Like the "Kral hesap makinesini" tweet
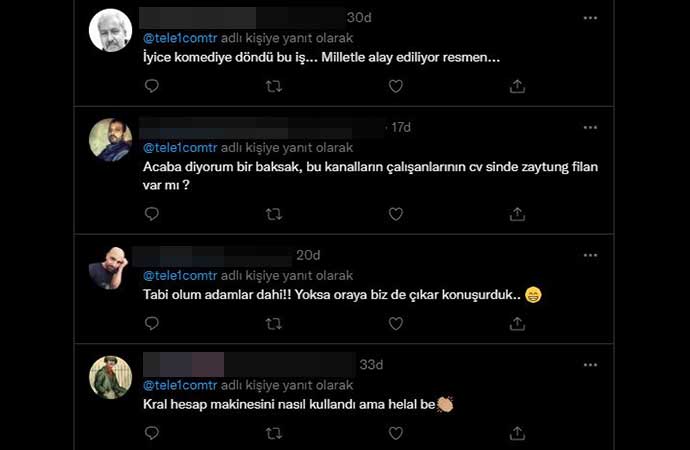Screen dimensions: 690x450 tap(396, 433)
